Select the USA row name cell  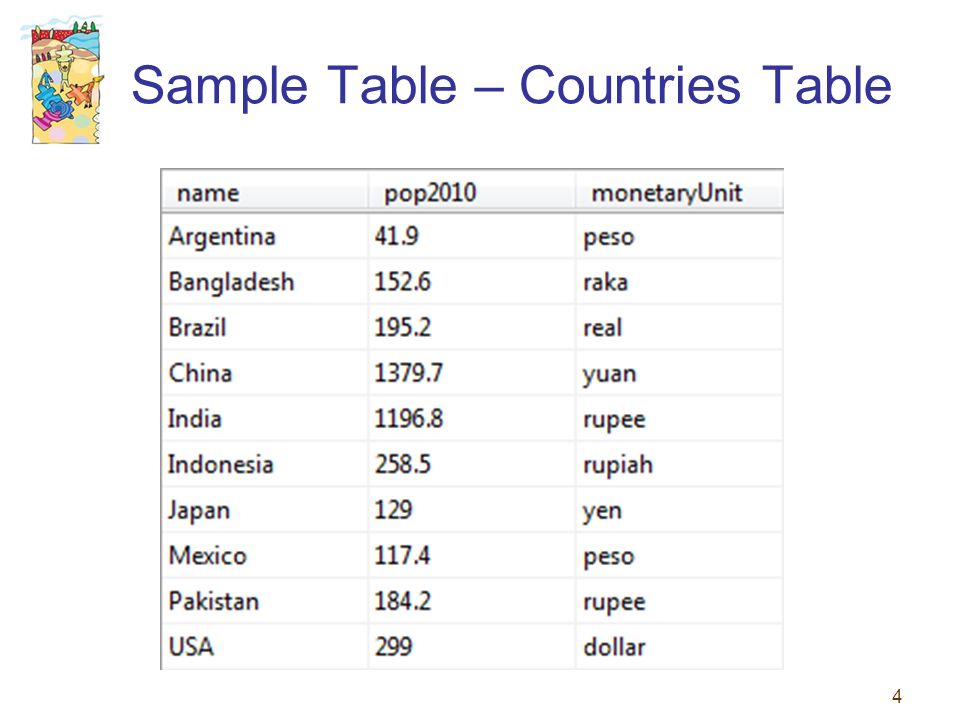[264, 647]
